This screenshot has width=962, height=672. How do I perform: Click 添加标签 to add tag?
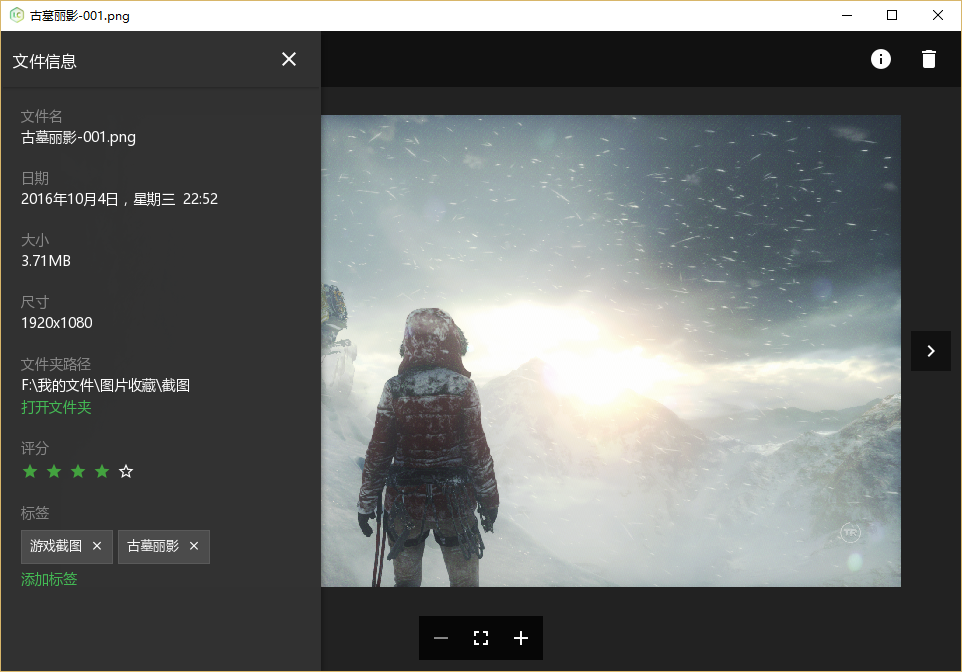[49, 579]
